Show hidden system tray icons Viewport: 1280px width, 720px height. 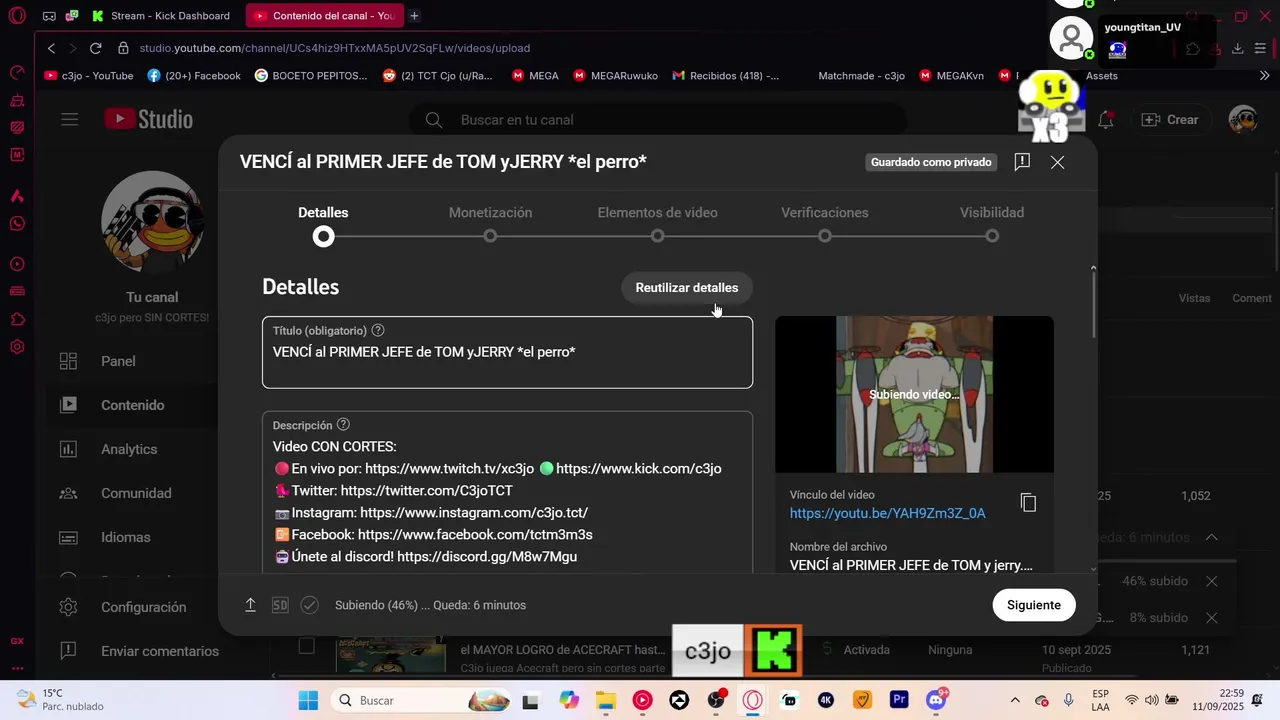click(x=1015, y=700)
